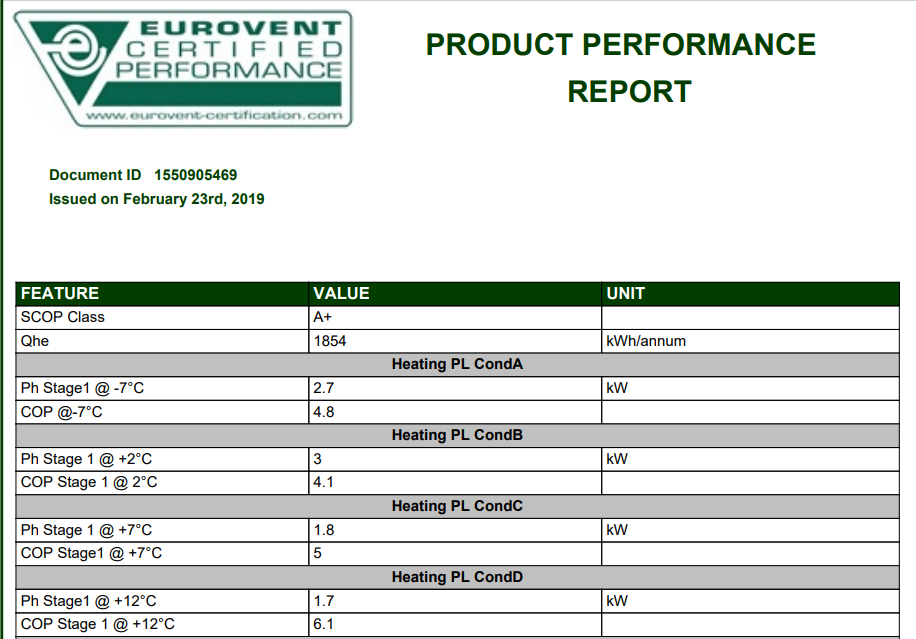Select the Ph Stage 1 @ +2°C cell
The width and height of the screenshot is (916, 639).
click(x=162, y=459)
